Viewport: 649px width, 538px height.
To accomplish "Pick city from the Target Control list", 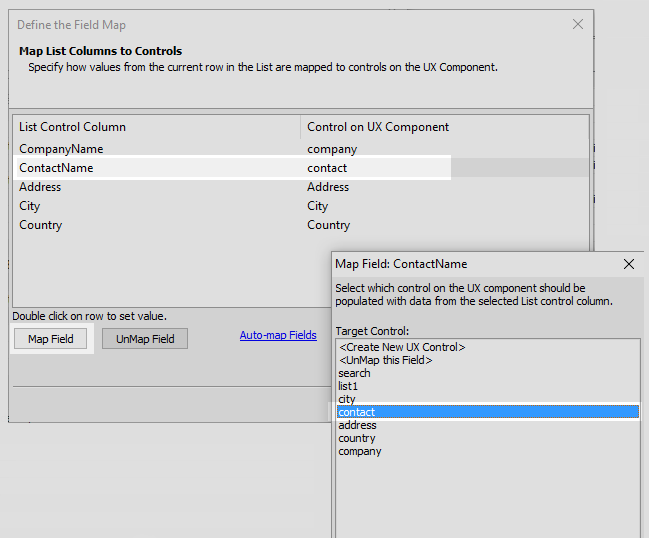I will [x=488, y=399].
